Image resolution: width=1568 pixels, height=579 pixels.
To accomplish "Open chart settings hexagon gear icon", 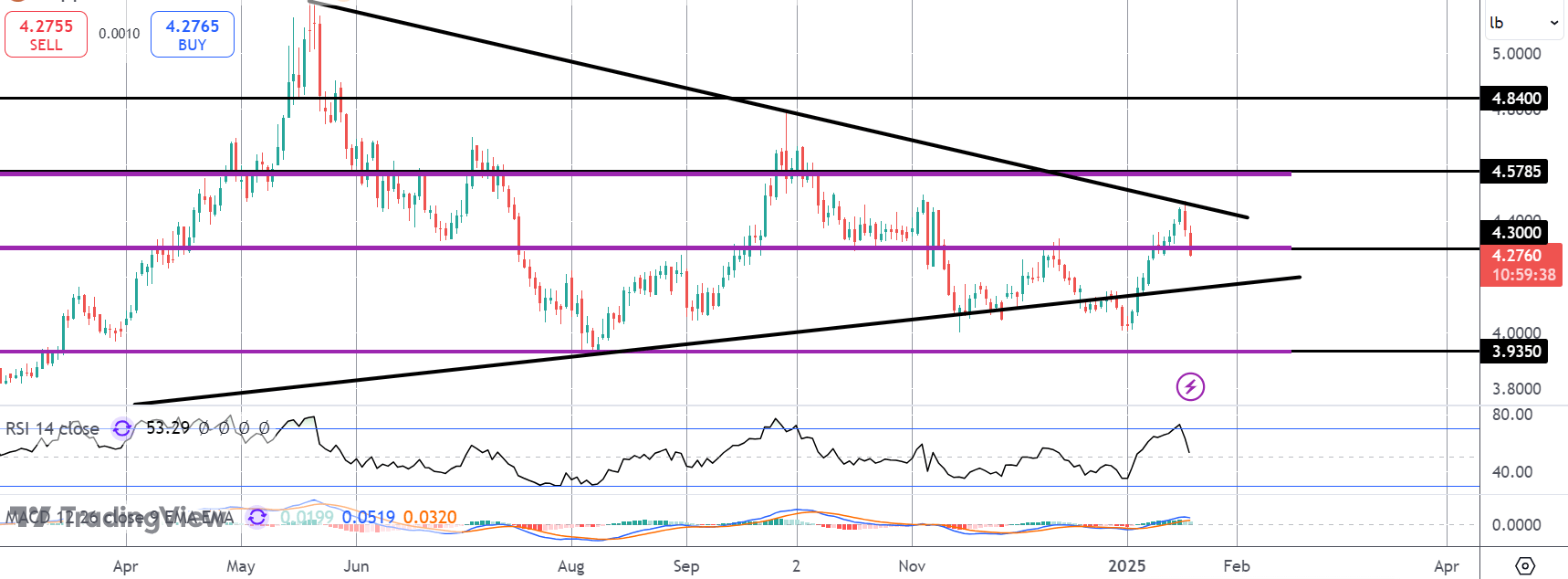I will pyautogui.click(x=1525, y=566).
